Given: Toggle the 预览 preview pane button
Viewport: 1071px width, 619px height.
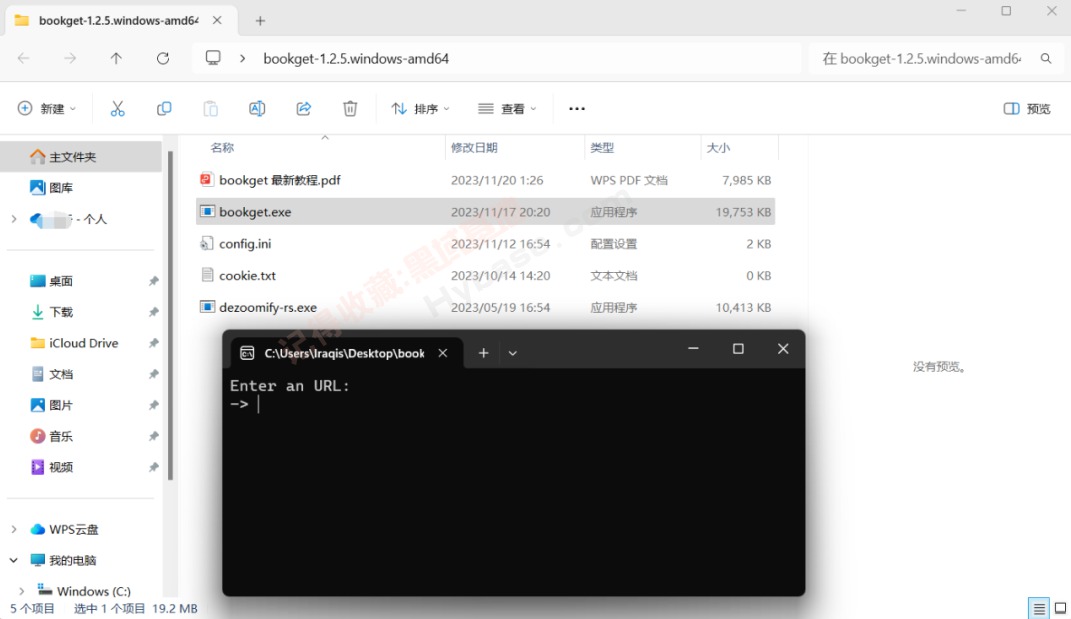Looking at the screenshot, I should point(1027,109).
